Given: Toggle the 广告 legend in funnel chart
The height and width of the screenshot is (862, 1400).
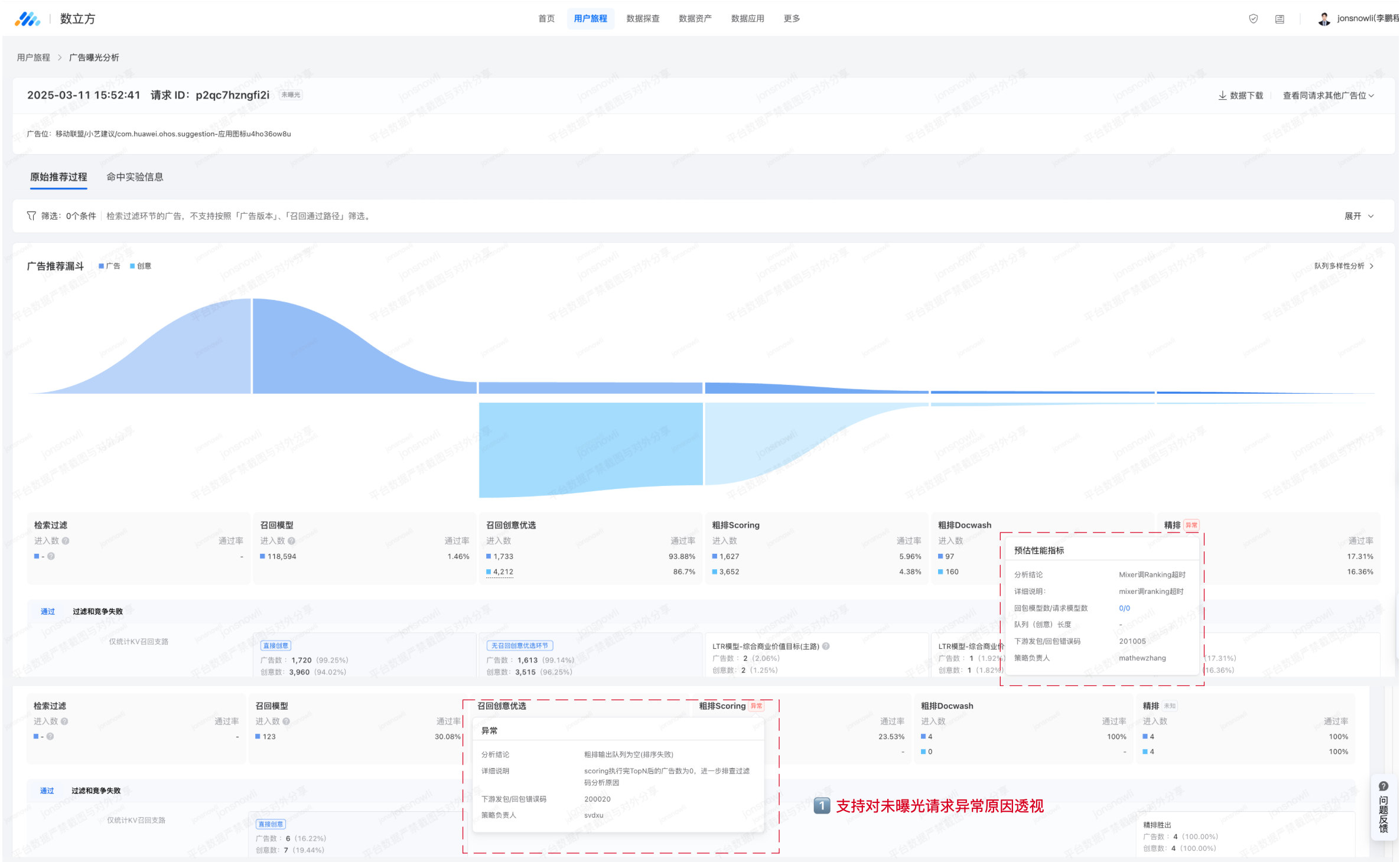Looking at the screenshot, I should point(109,266).
